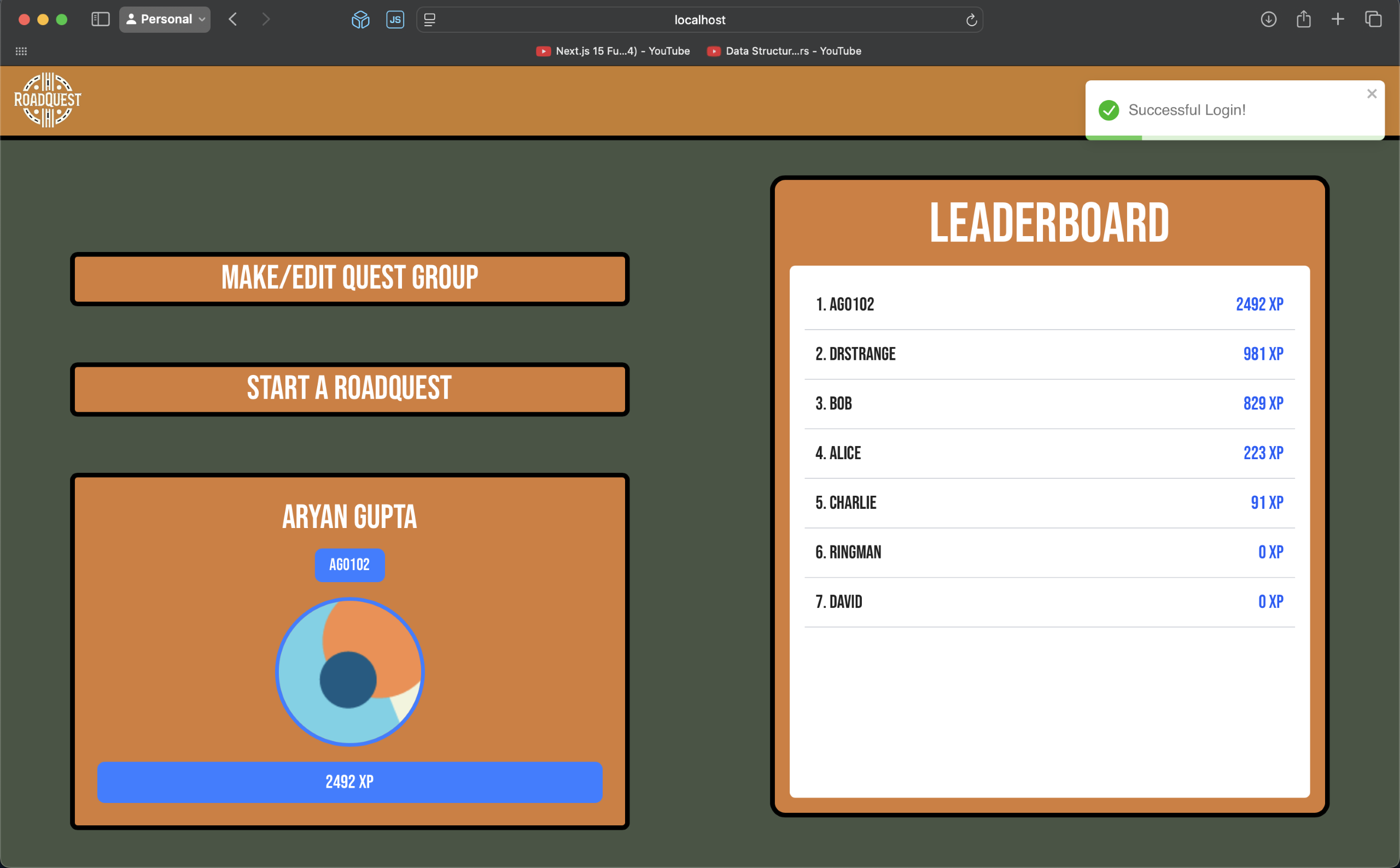
Task: Click the RoadQuest logo in header
Action: [48, 100]
